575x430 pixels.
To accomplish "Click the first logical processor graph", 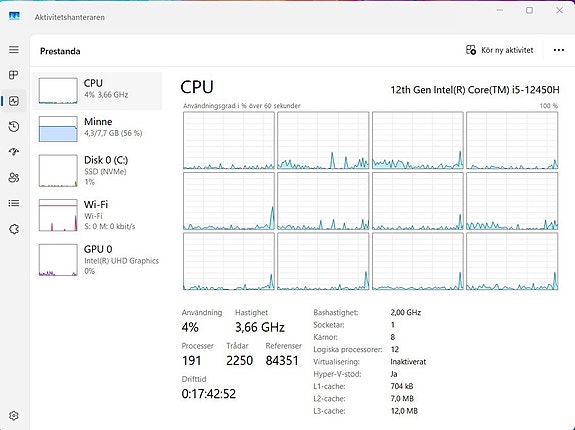I will click(x=229, y=140).
